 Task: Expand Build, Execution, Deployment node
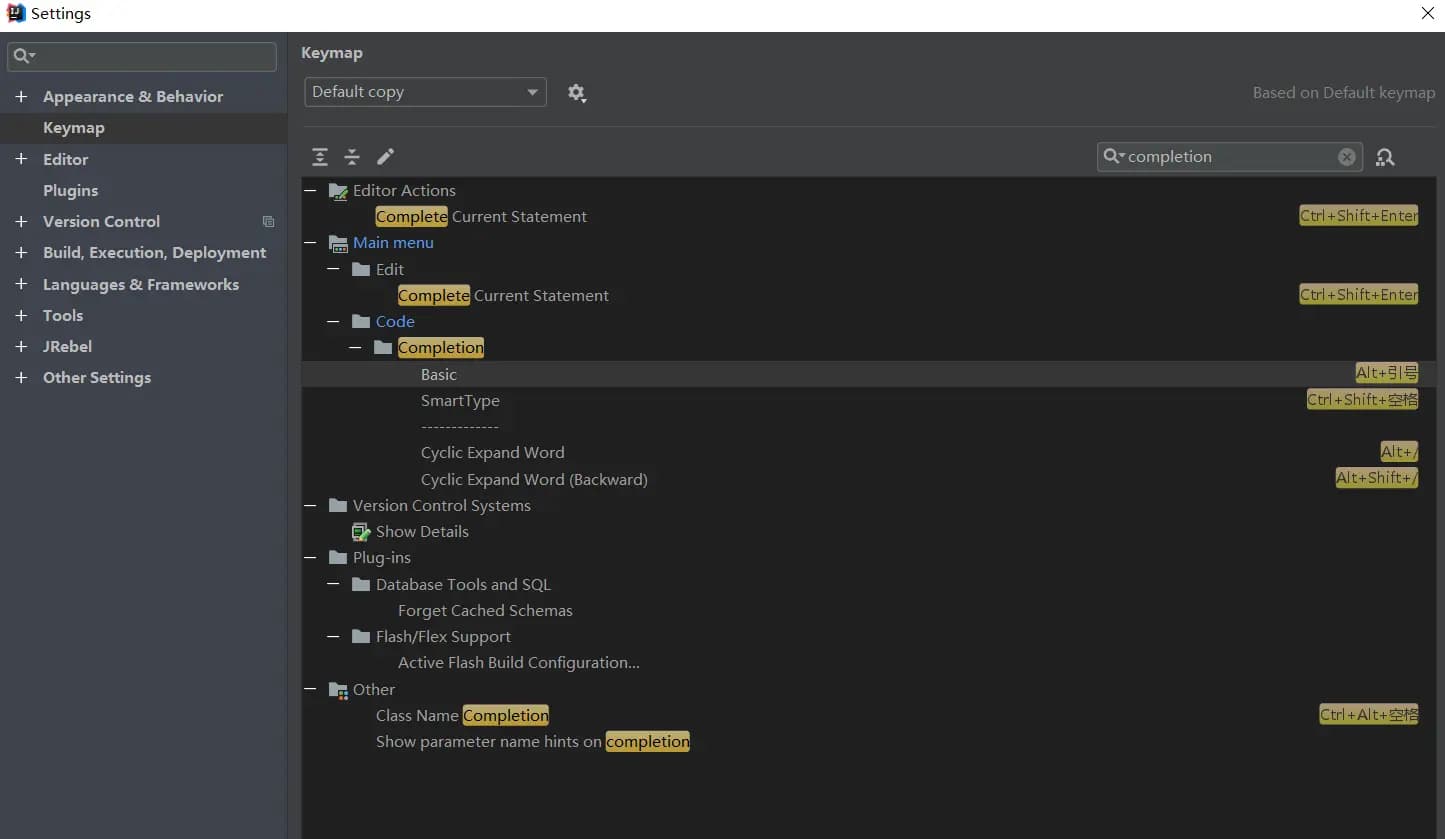coord(21,253)
